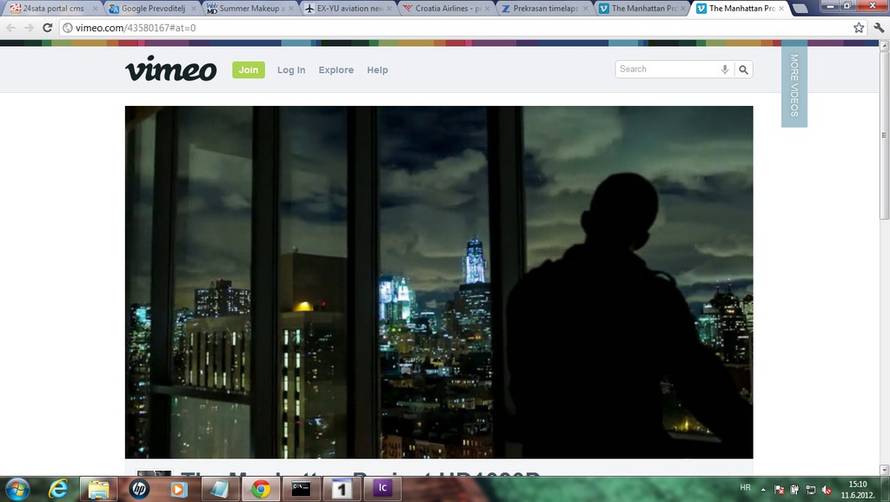Image resolution: width=890 pixels, height=502 pixels.
Task: Switch to the EX-YU aviation news tab
Action: pyautogui.click(x=347, y=9)
